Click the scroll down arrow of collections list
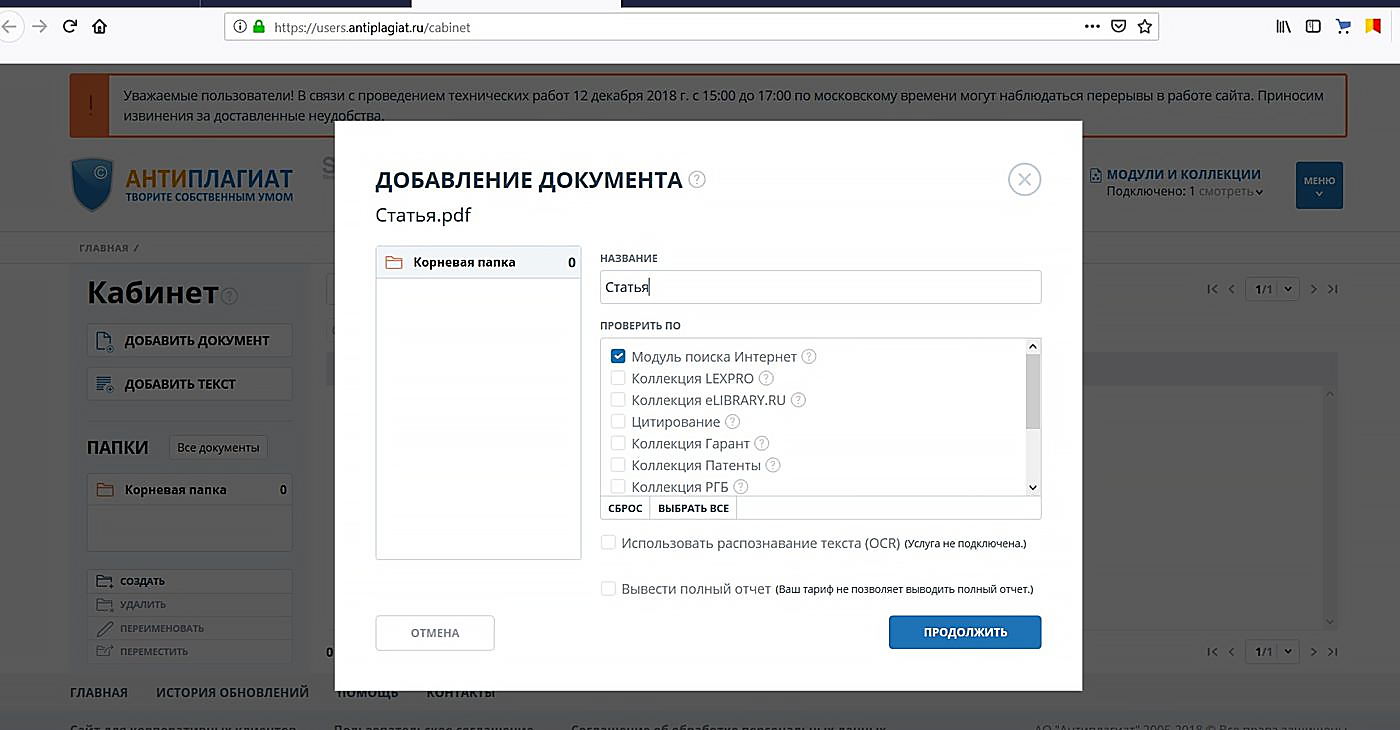This screenshot has width=1400, height=730. (x=1033, y=487)
